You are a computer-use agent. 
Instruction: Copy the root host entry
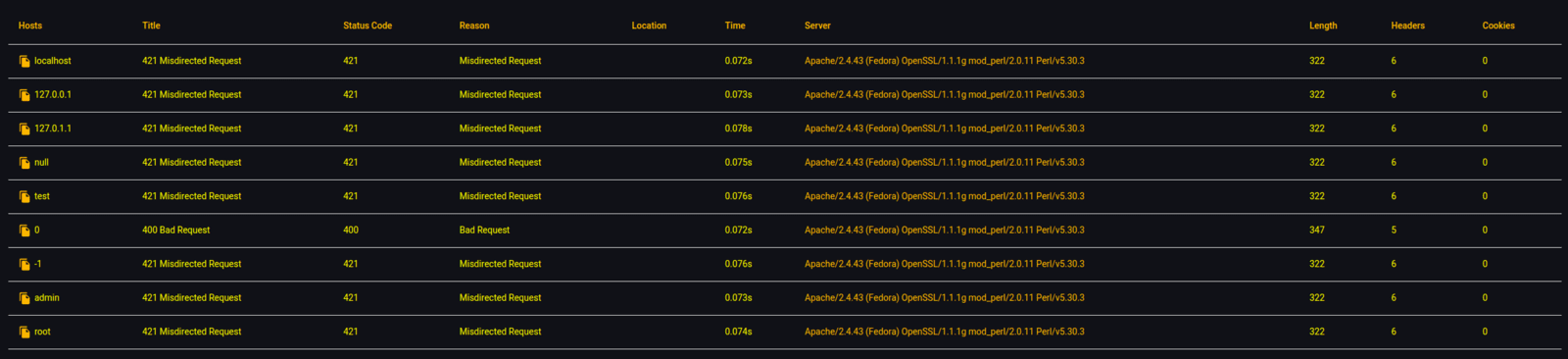pyautogui.click(x=24, y=332)
